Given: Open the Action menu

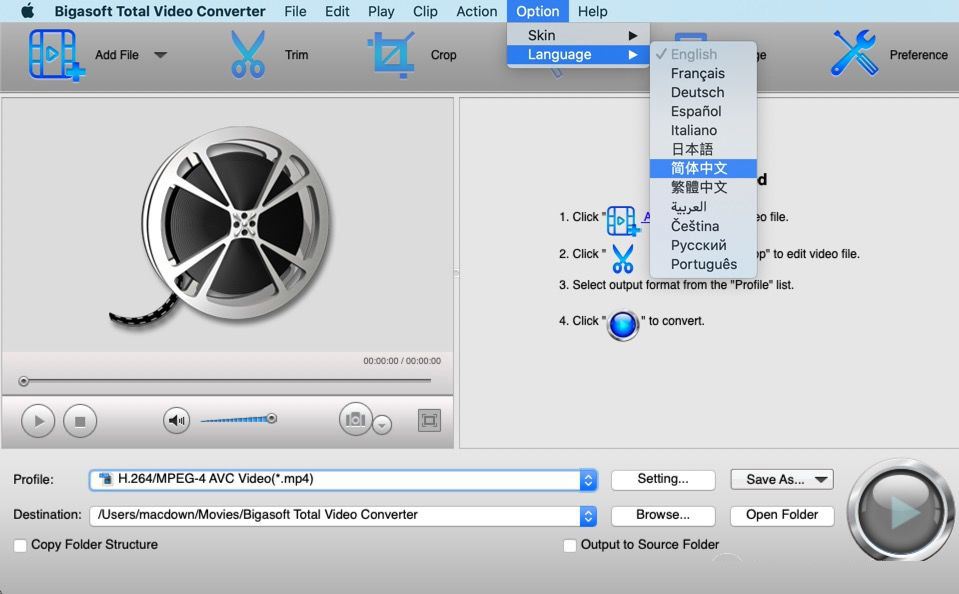Looking at the screenshot, I should click(476, 11).
